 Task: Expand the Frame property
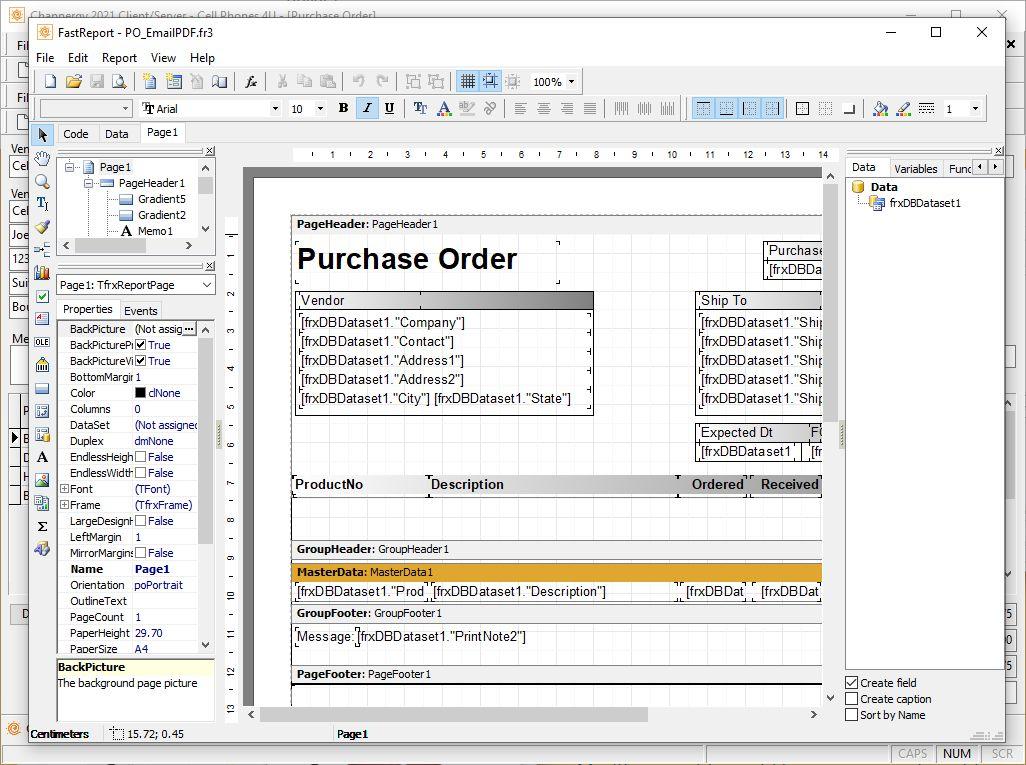pyautogui.click(x=64, y=505)
